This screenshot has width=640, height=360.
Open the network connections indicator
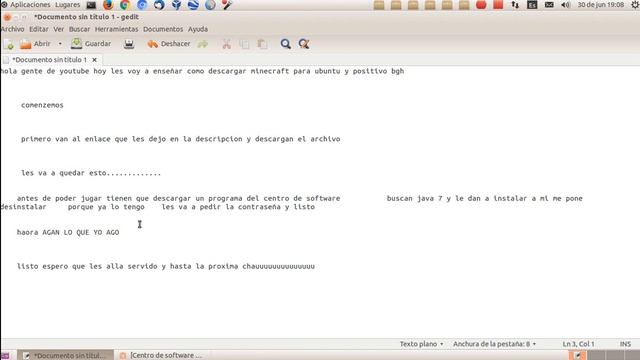coord(515,5)
